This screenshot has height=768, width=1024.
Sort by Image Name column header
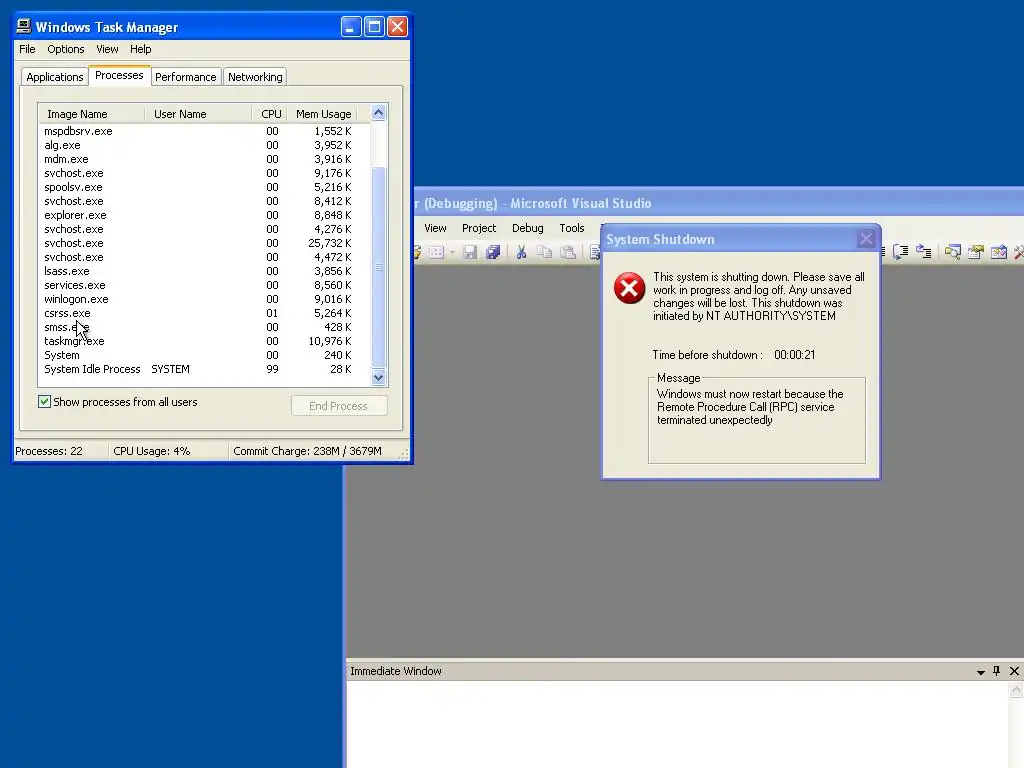(x=91, y=114)
